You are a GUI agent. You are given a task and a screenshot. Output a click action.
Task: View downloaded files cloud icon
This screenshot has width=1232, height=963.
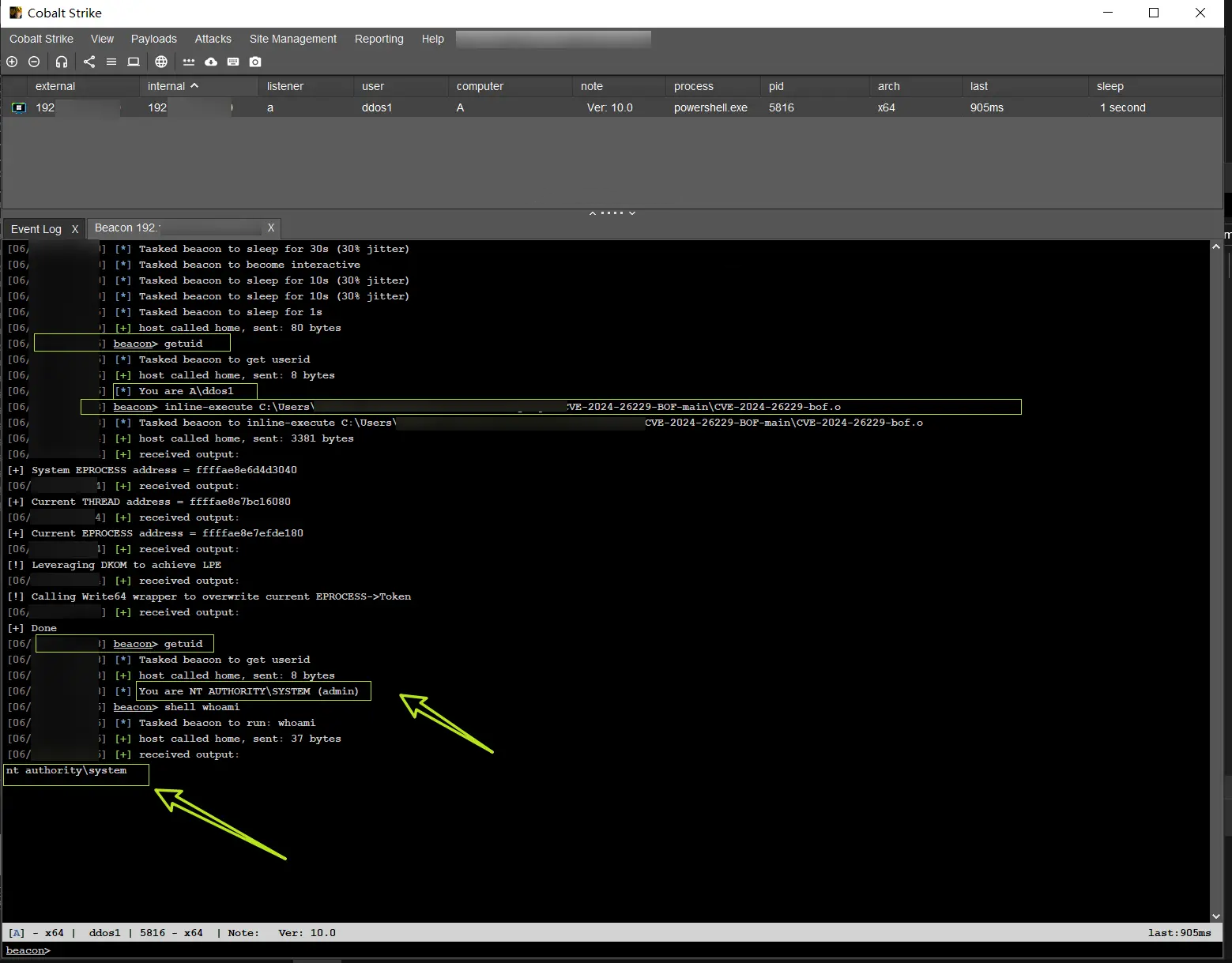211,62
